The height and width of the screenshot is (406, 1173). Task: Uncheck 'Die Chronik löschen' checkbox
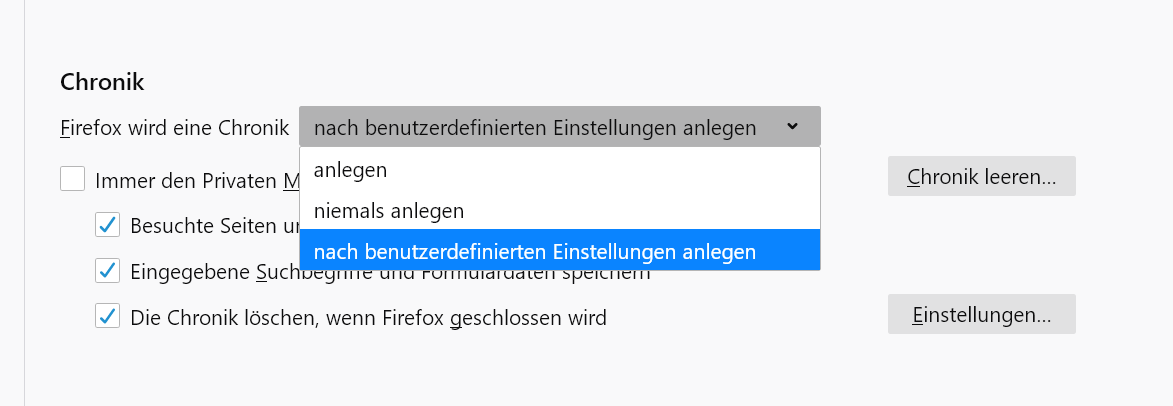point(108,317)
